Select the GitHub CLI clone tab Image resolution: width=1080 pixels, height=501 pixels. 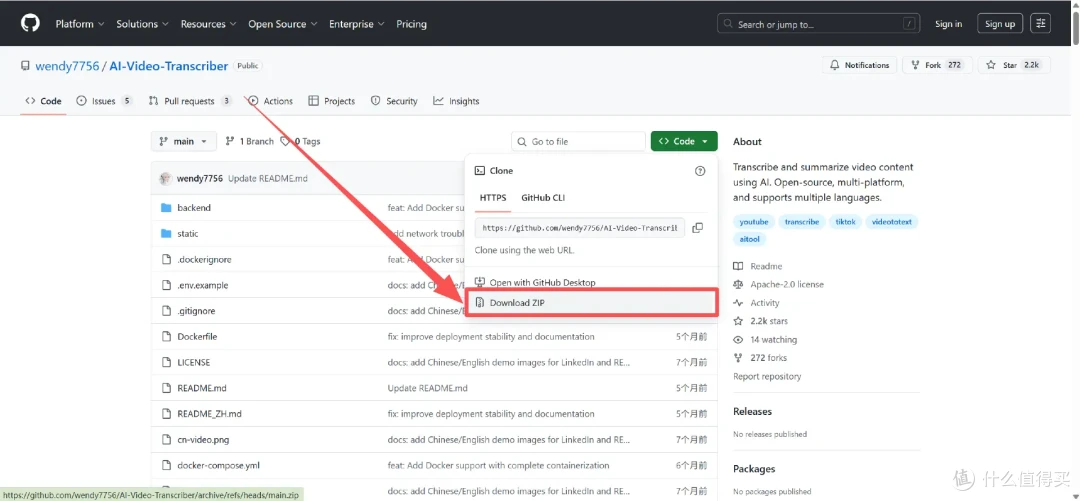(543, 198)
